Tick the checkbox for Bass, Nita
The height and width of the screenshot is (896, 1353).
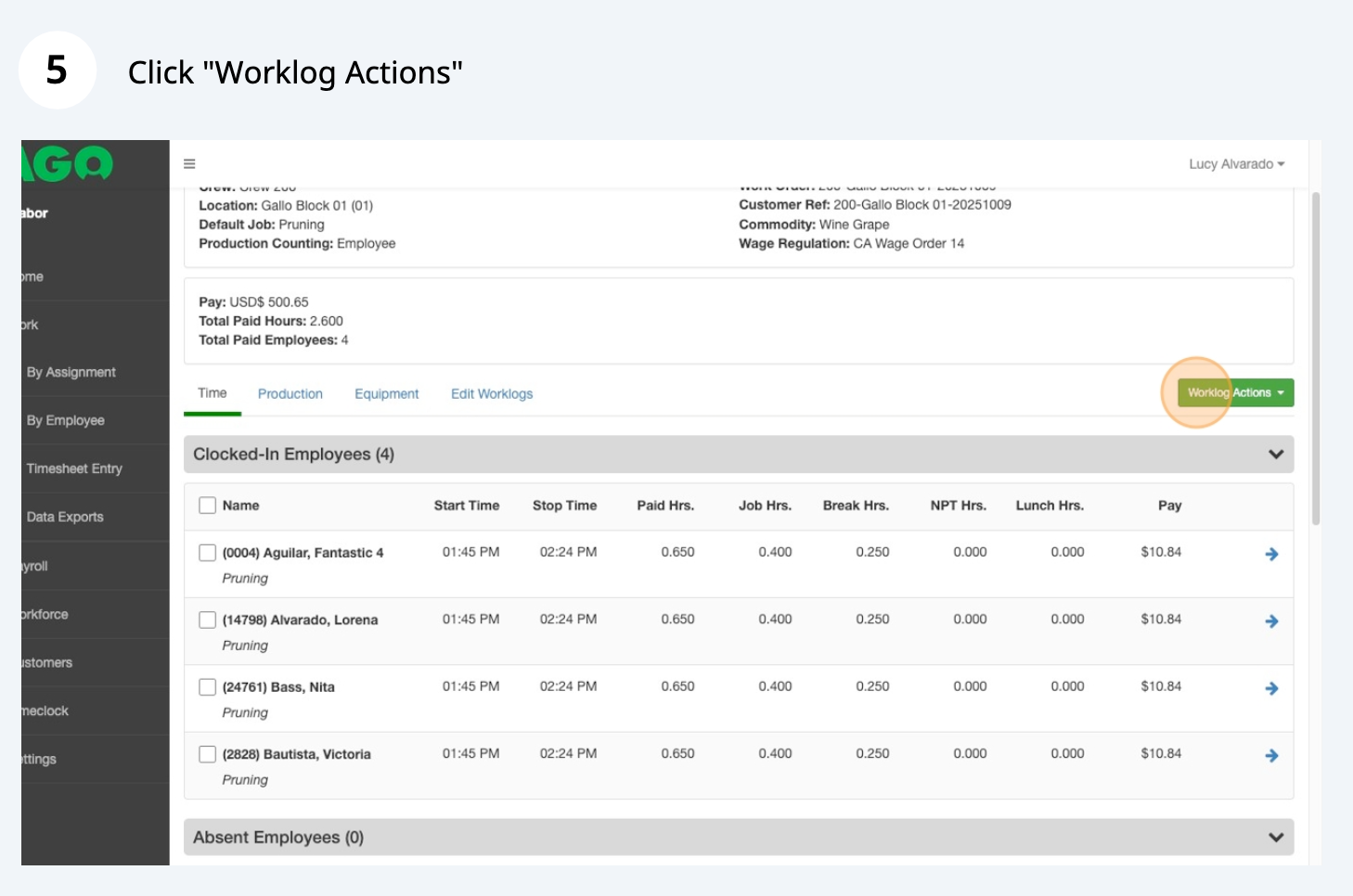(x=208, y=687)
